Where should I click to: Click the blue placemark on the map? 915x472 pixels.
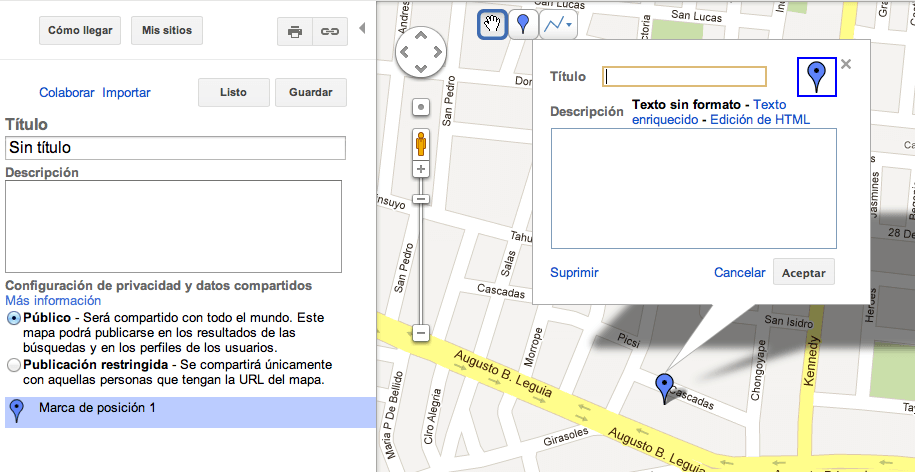click(665, 389)
